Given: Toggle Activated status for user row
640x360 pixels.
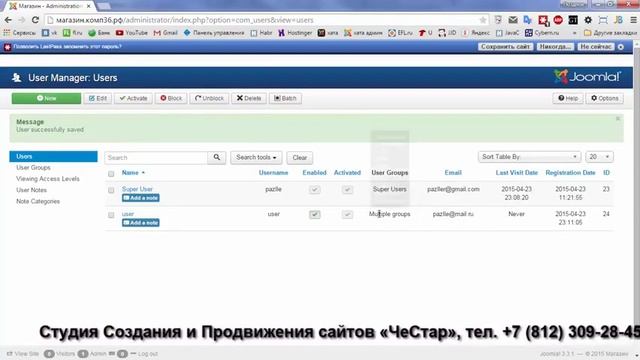Looking at the screenshot, I should 347,214.
